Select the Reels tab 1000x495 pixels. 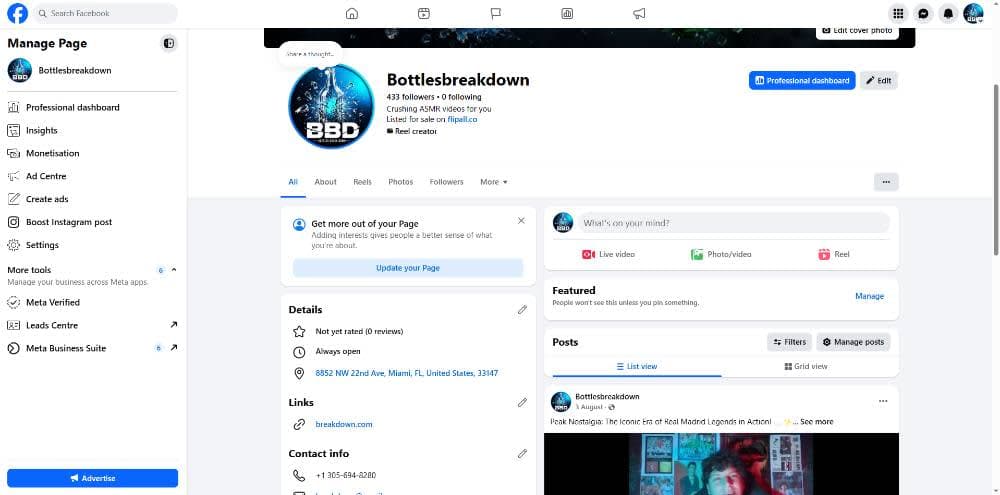point(362,182)
